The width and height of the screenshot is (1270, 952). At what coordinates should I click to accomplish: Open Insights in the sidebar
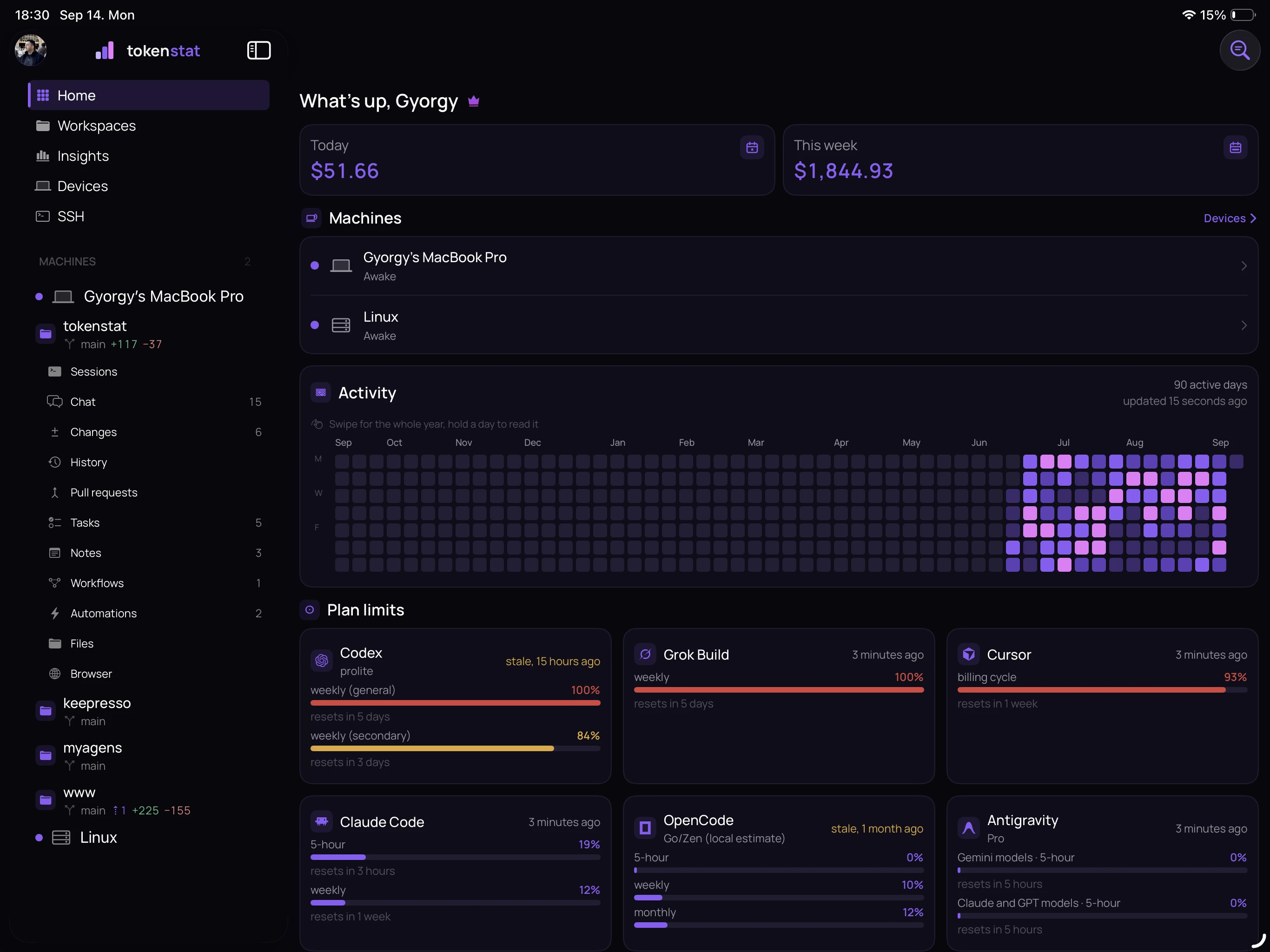[x=148, y=156]
